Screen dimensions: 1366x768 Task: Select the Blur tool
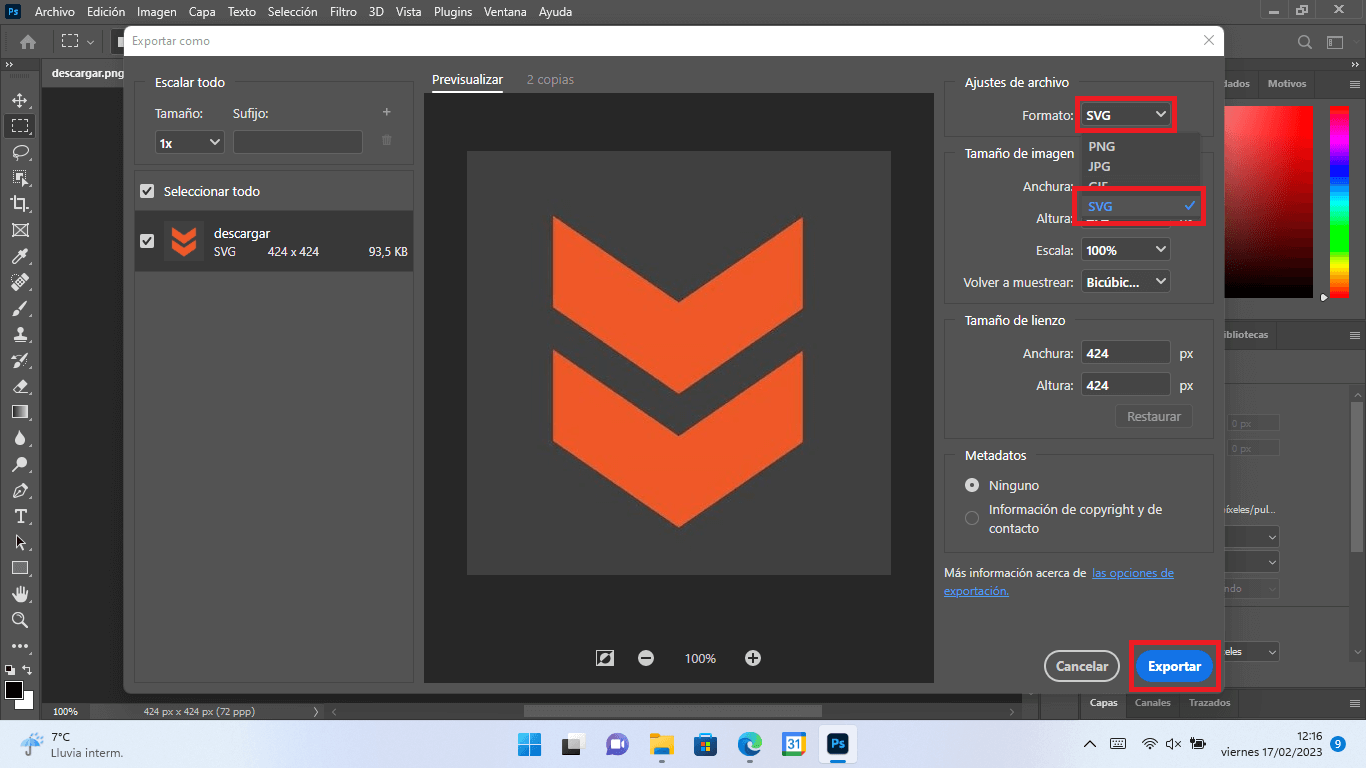[19, 438]
